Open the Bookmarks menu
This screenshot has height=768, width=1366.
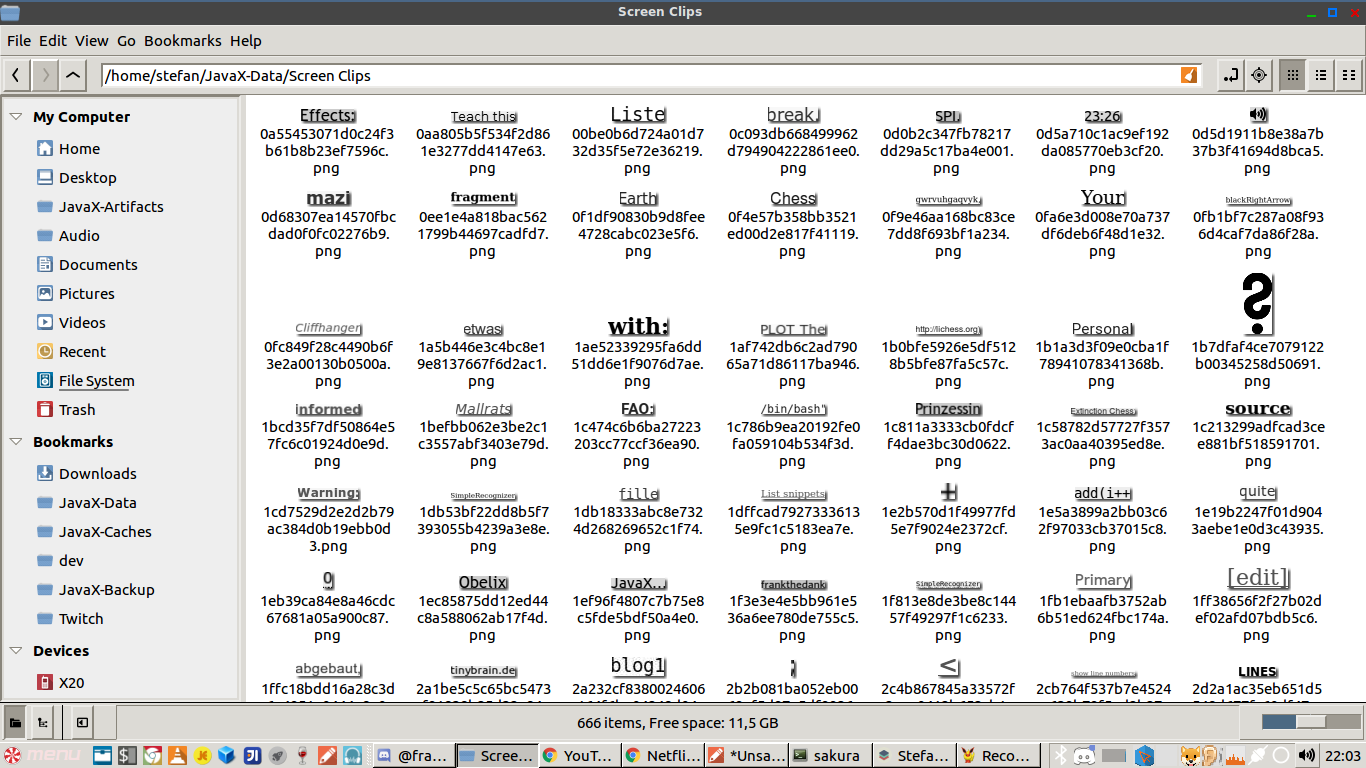182,41
